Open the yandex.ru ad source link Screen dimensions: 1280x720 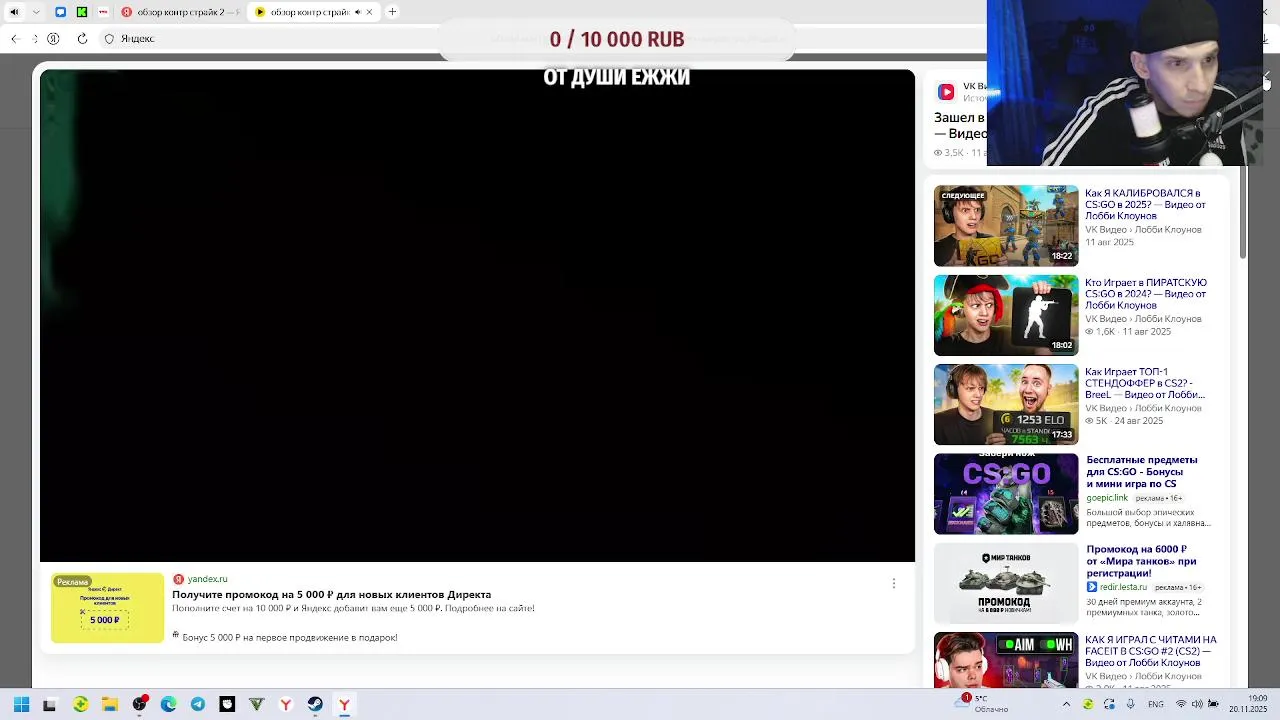207,579
